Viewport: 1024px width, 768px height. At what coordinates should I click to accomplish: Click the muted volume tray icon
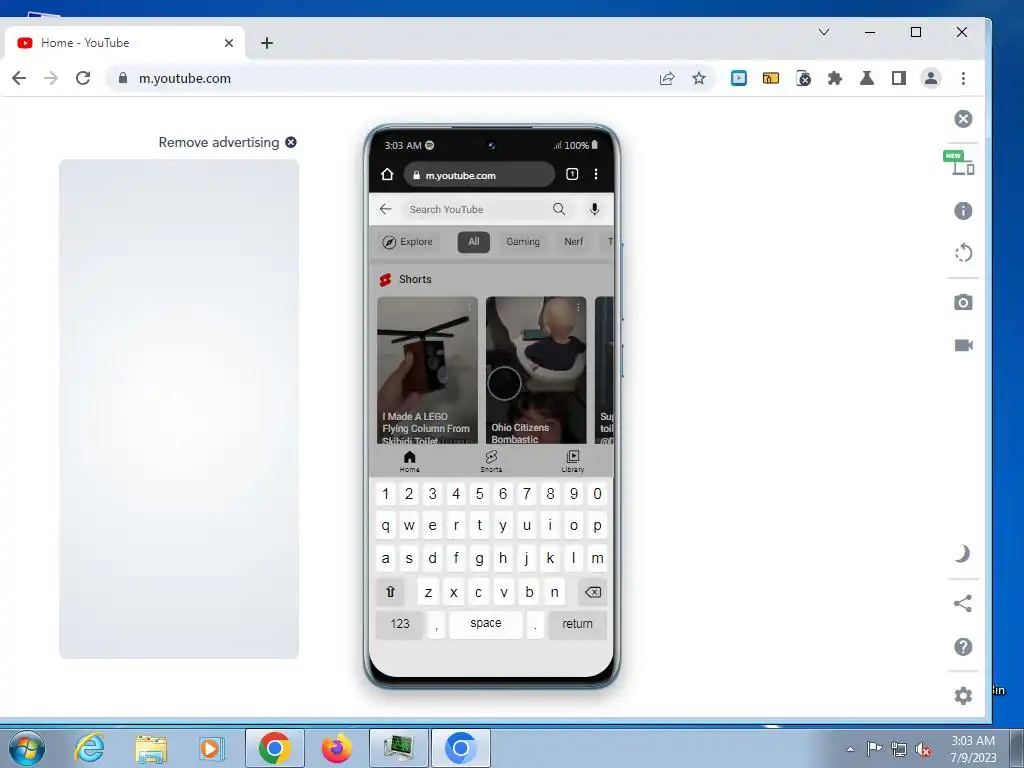[x=923, y=749]
